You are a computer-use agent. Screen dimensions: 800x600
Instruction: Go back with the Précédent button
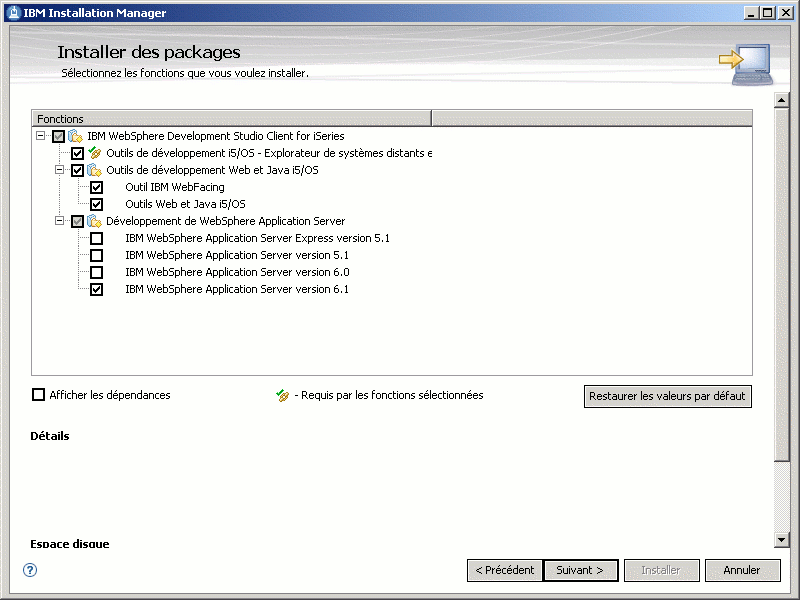[505, 570]
